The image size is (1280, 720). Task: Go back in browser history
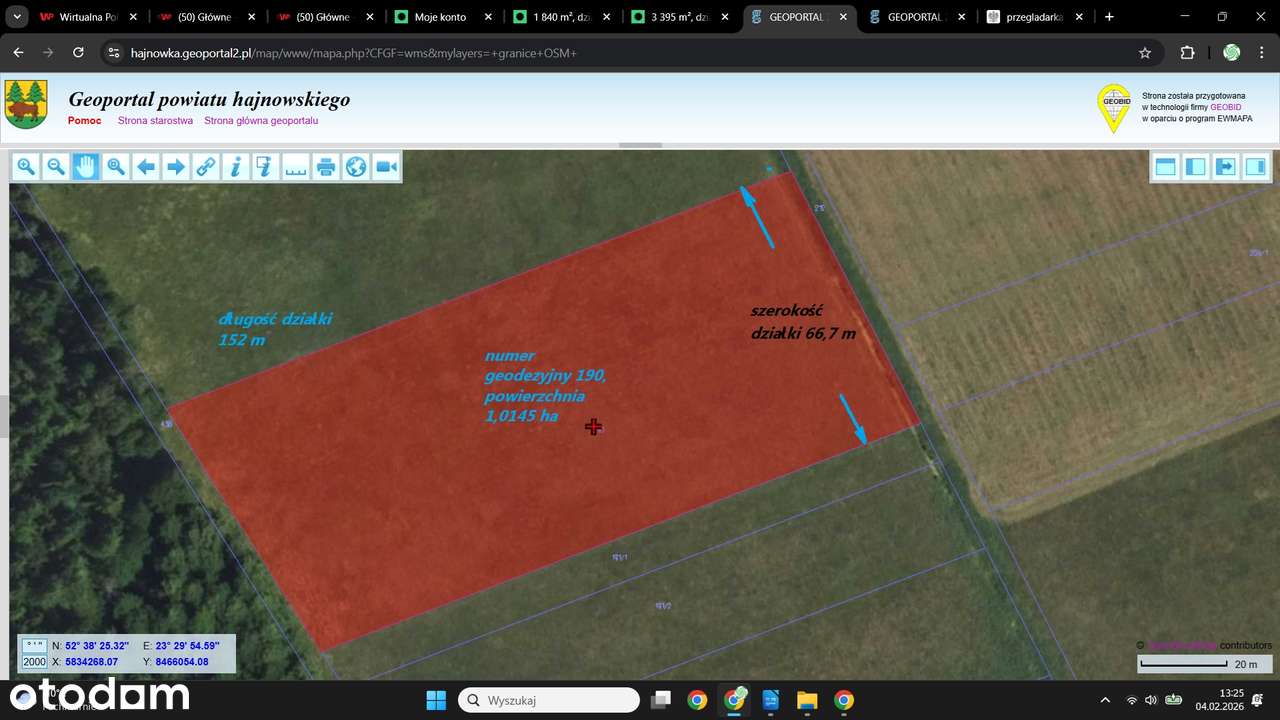coord(18,53)
